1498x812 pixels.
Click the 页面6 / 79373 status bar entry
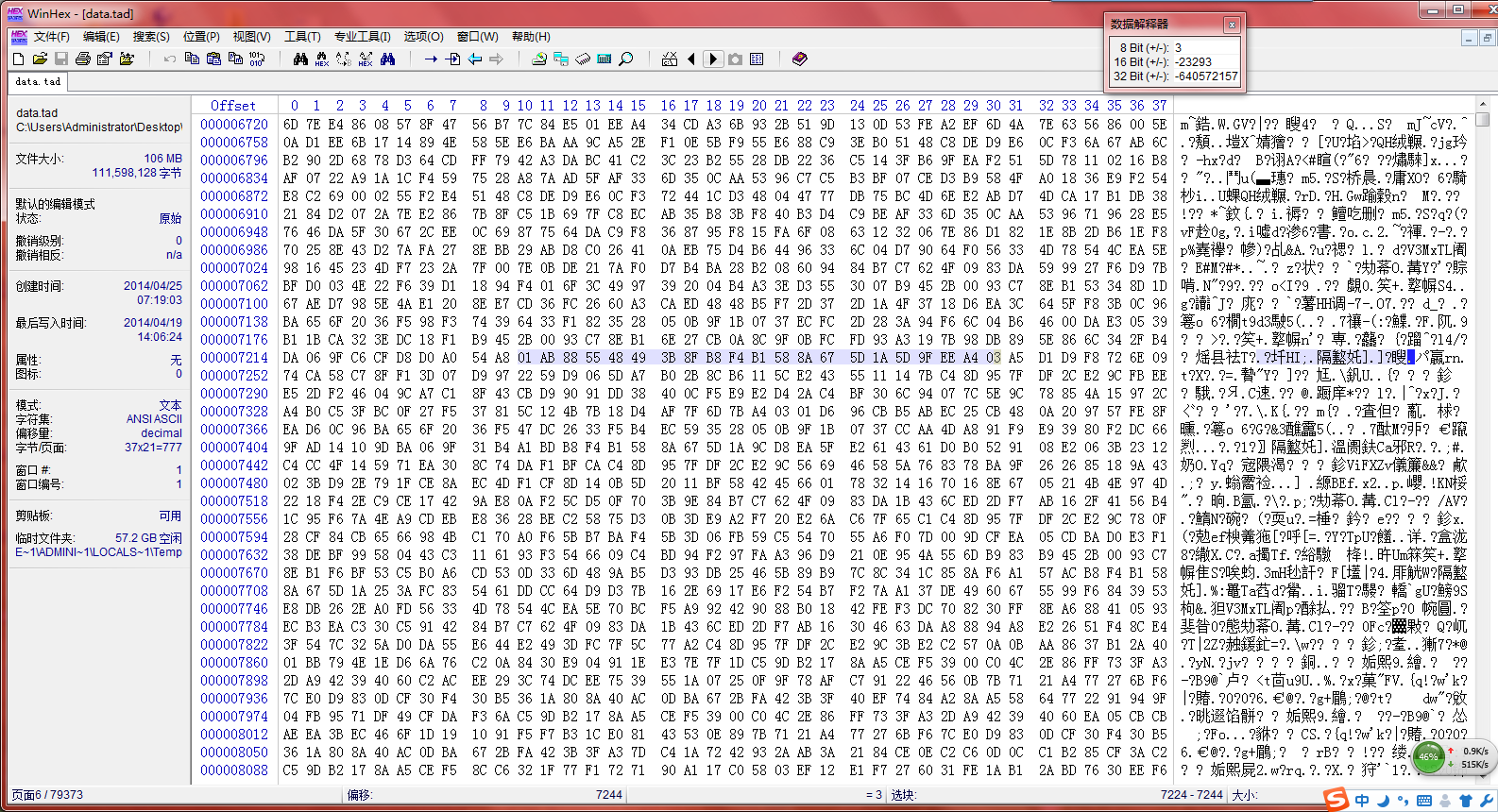[47, 795]
